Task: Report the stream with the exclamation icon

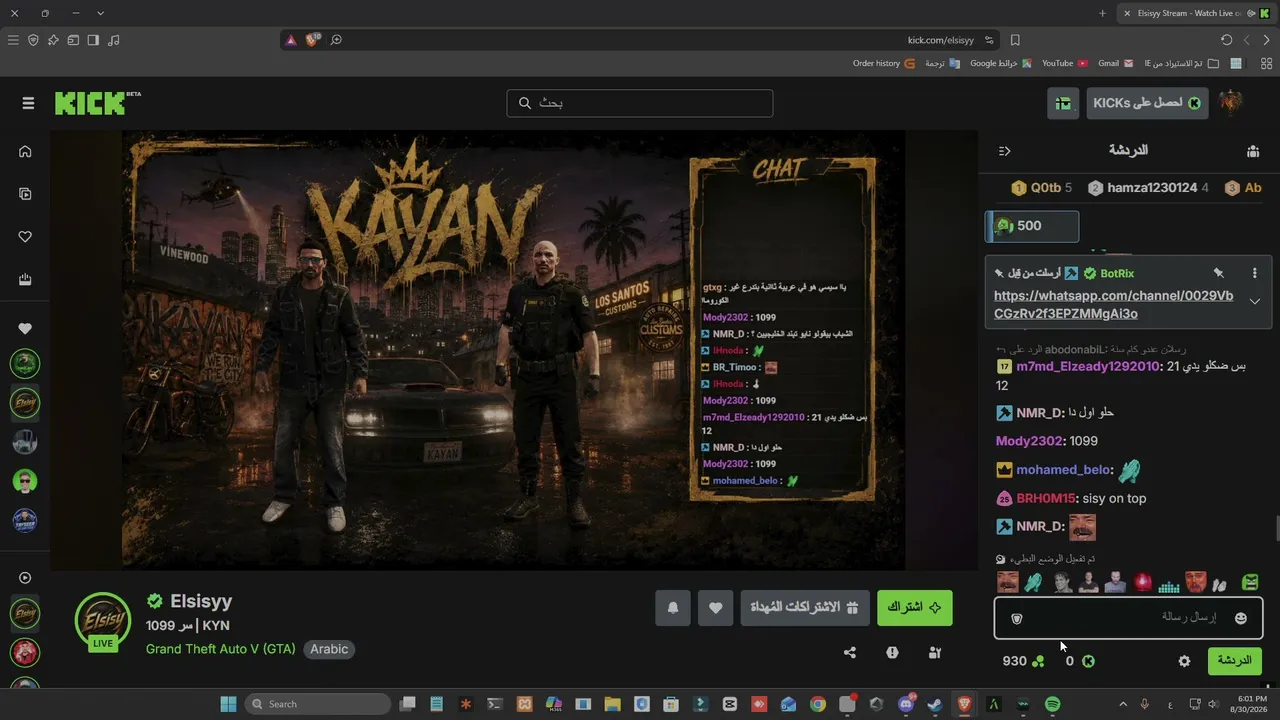Action: 892,653
